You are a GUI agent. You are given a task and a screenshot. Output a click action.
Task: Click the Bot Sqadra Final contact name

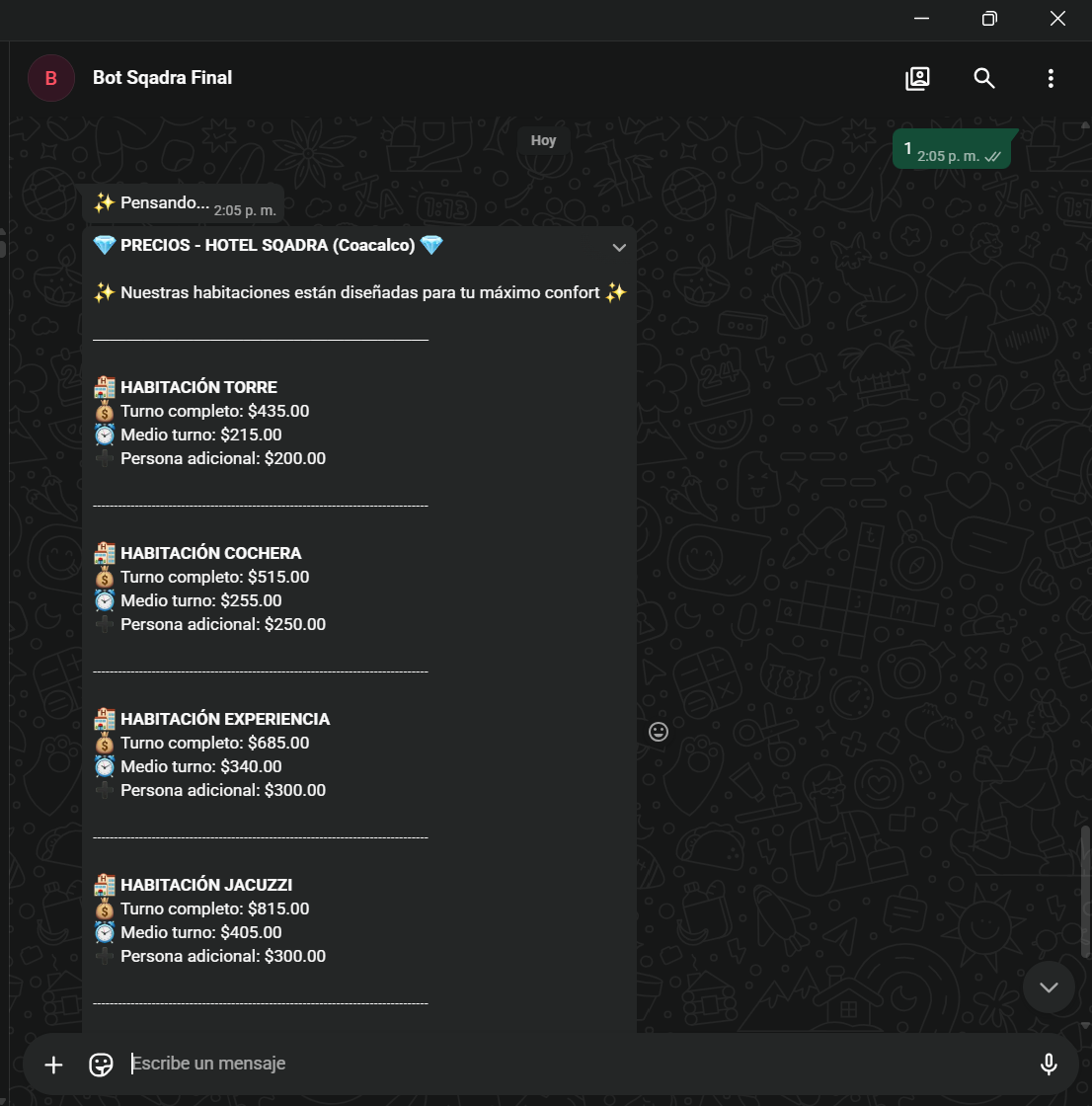pyautogui.click(x=162, y=78)
